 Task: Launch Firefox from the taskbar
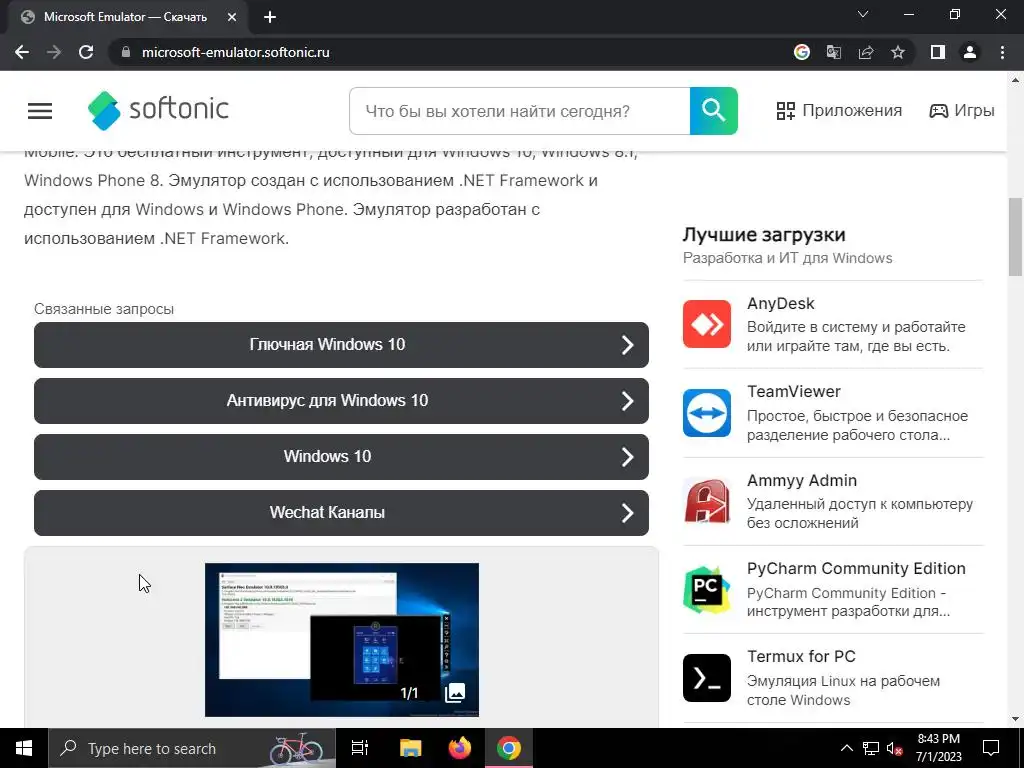[x=460, y=748]
